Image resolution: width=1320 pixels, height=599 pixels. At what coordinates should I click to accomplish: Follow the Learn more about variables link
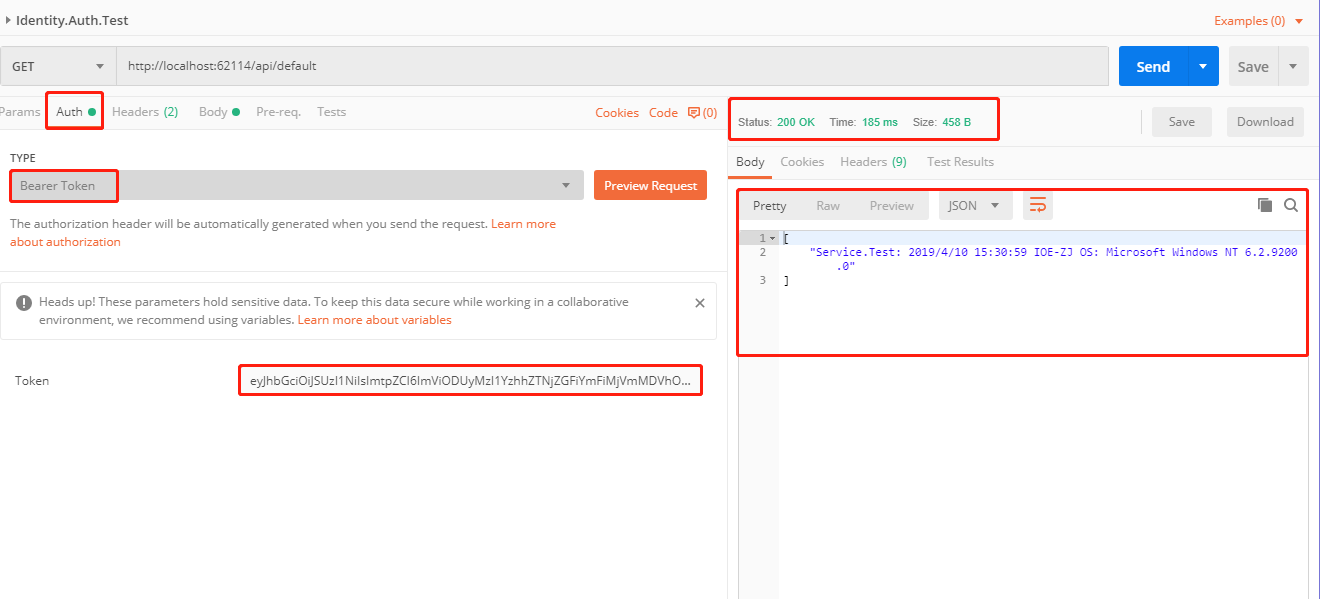(x=375, y=320)
